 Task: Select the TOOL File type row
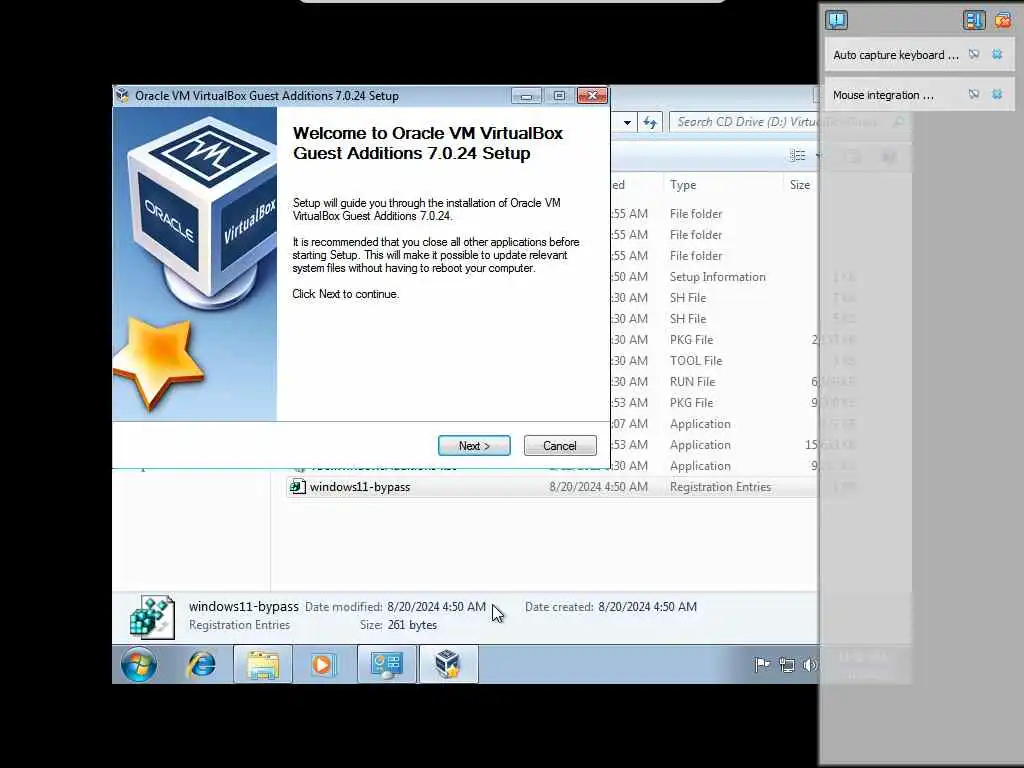[696, 360]
